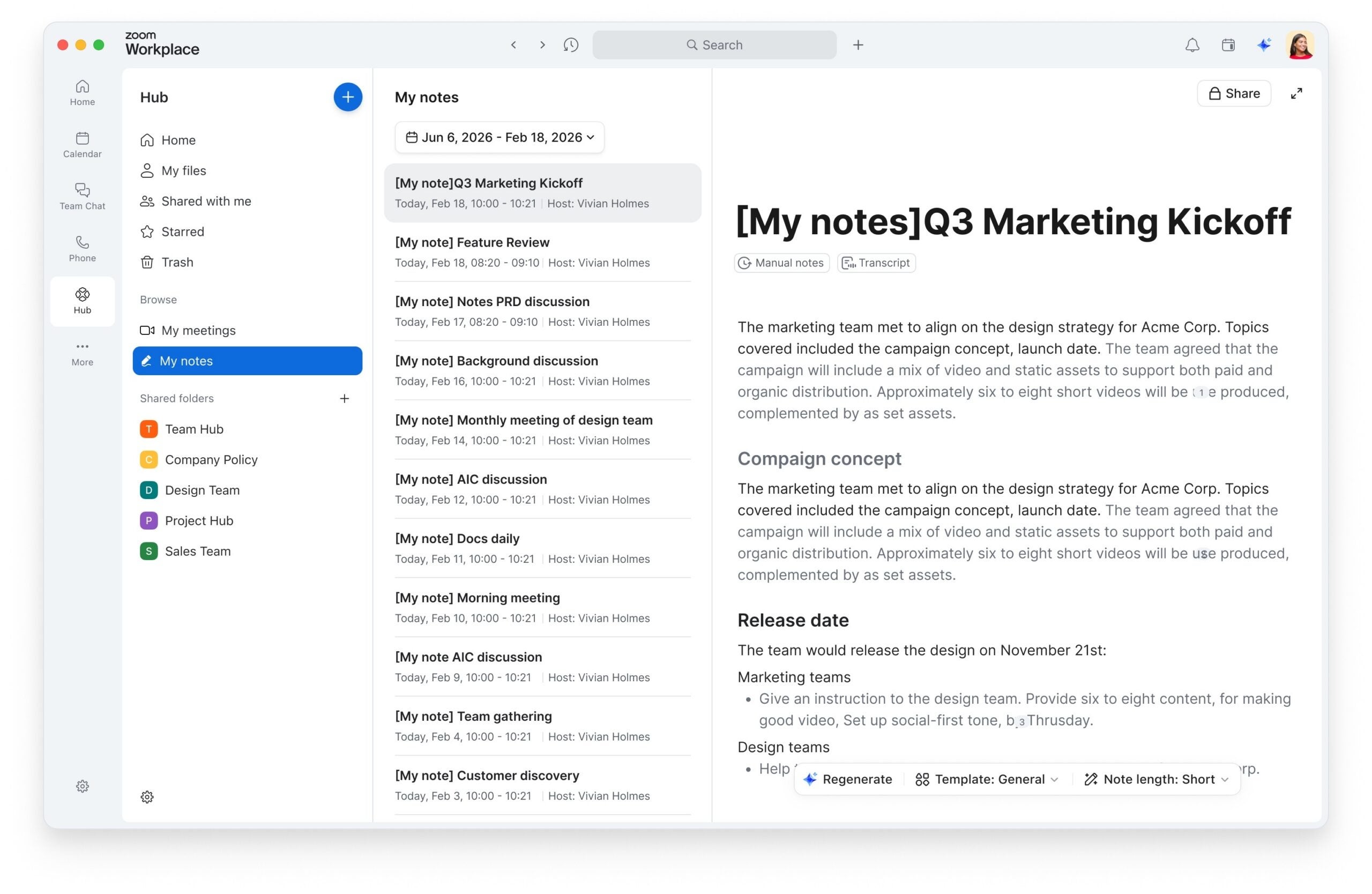The height and width of the screenshot is (894, 1372).
Task: Open the Starred item in Hub
Action: click(182, 232)
